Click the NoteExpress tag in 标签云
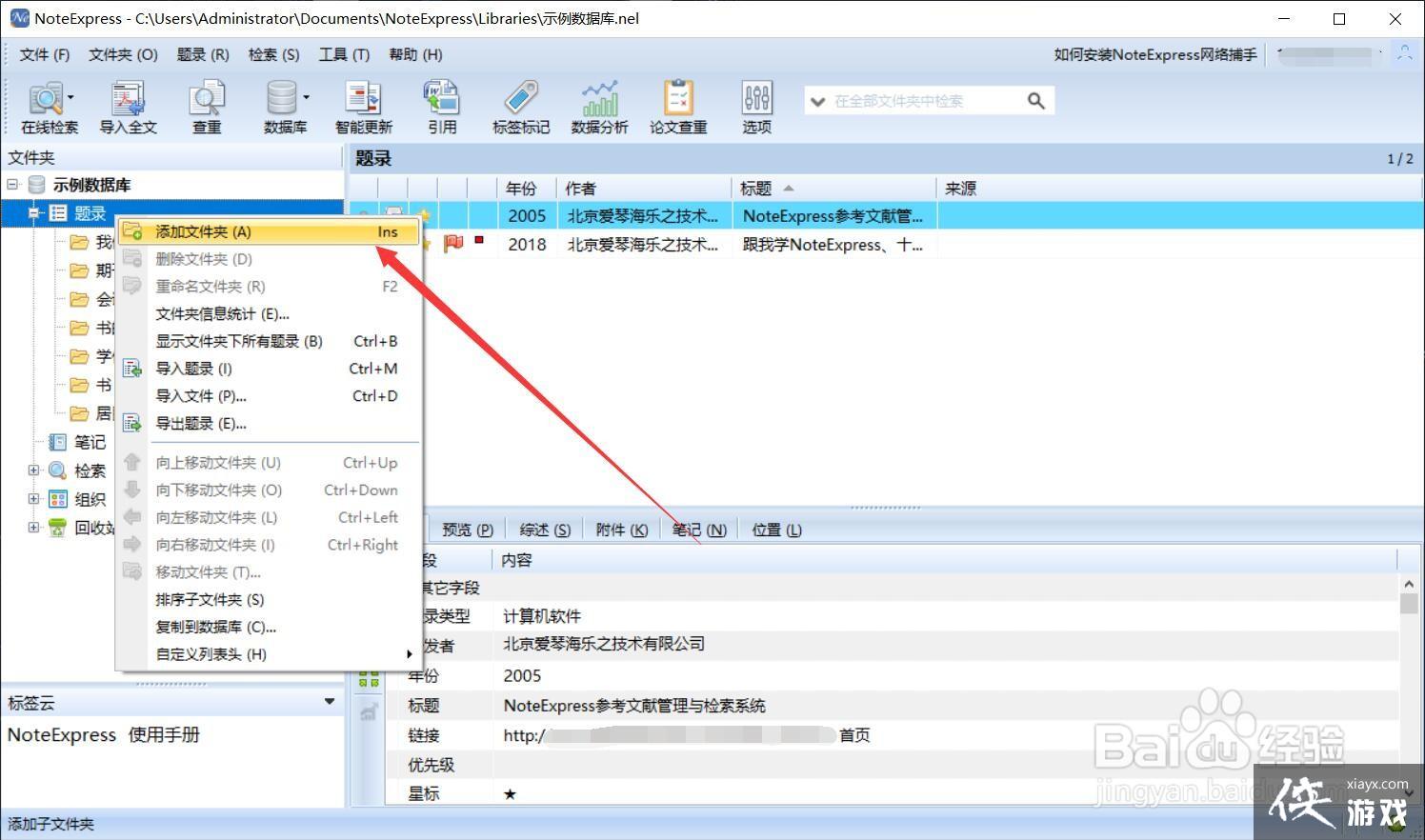Image resolution: width=1425 pixels, height=840 pixels. point(62,734)
